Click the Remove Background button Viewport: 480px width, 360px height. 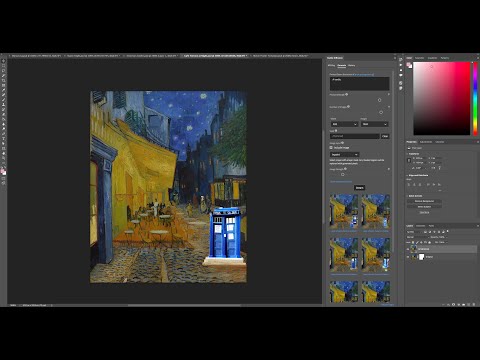click(424, 201)
